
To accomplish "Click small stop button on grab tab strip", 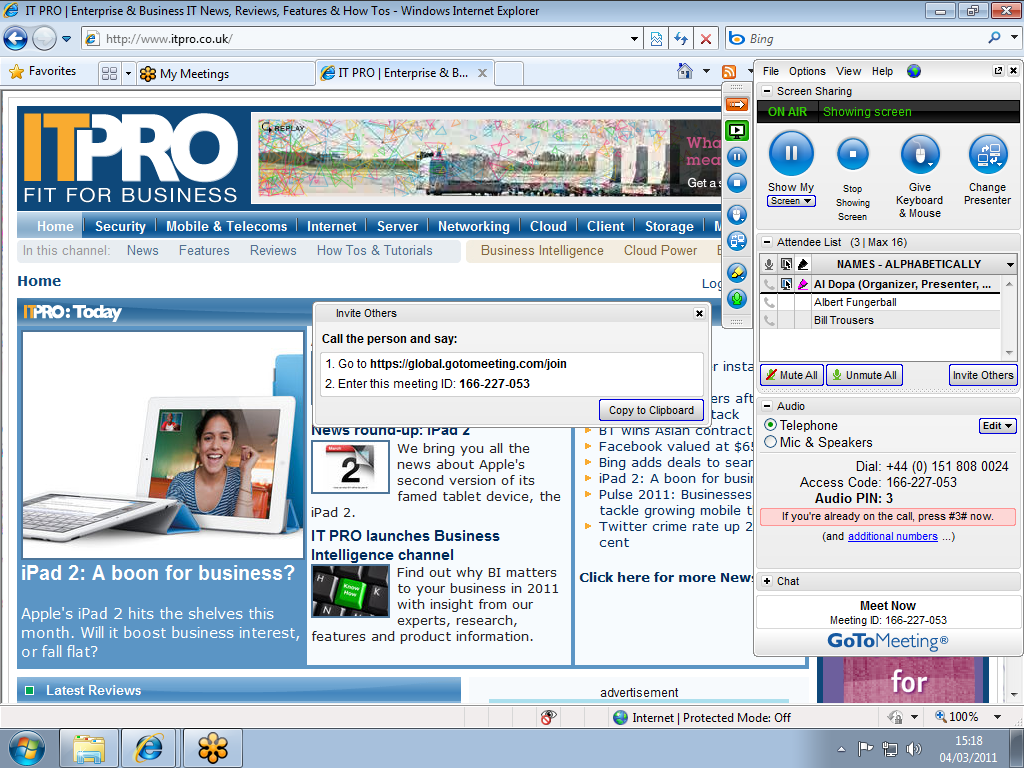I will (737, 183).
